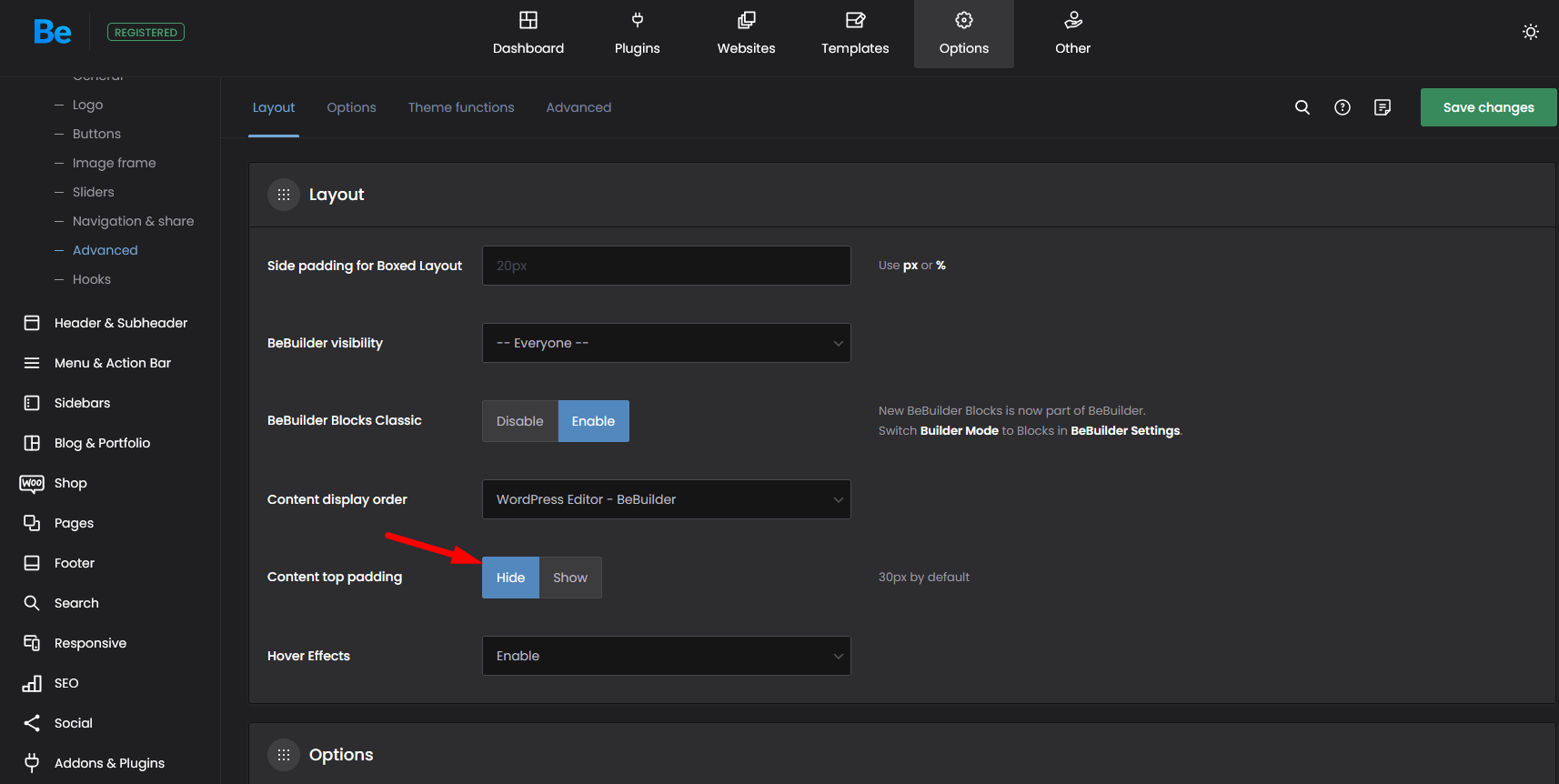The height and width of the screenshot is (784, 1559).
Task: Click the Save changes button
Action: pyautogui.click(x=1488, y=107)
